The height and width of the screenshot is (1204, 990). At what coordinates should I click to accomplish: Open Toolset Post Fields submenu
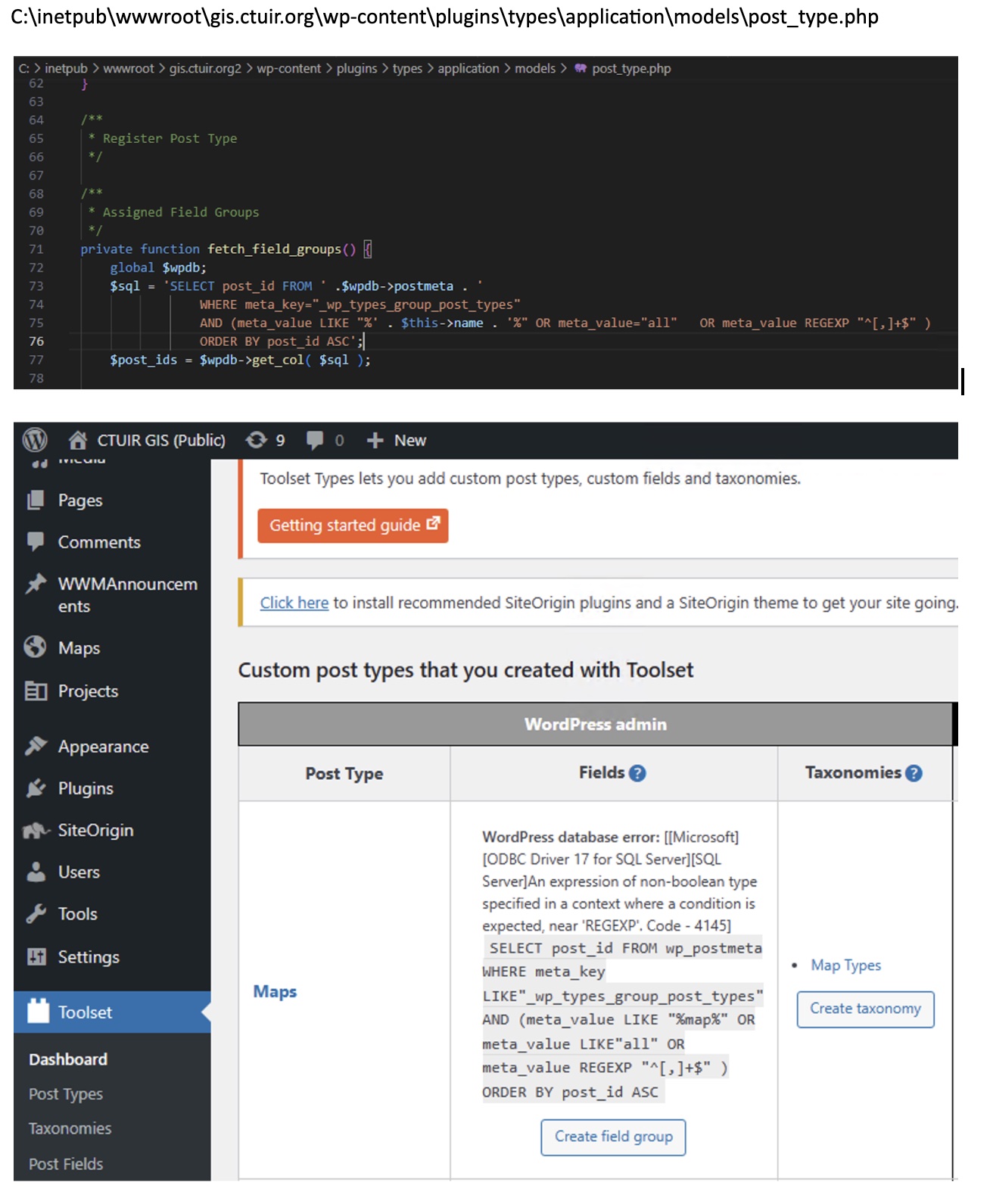tap(66, 1164)
